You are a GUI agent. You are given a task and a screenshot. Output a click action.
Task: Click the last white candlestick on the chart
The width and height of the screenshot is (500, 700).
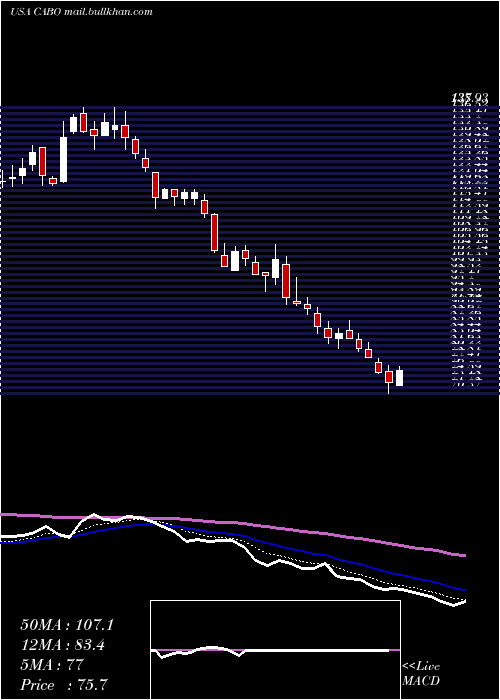click(x=400, y=377)
